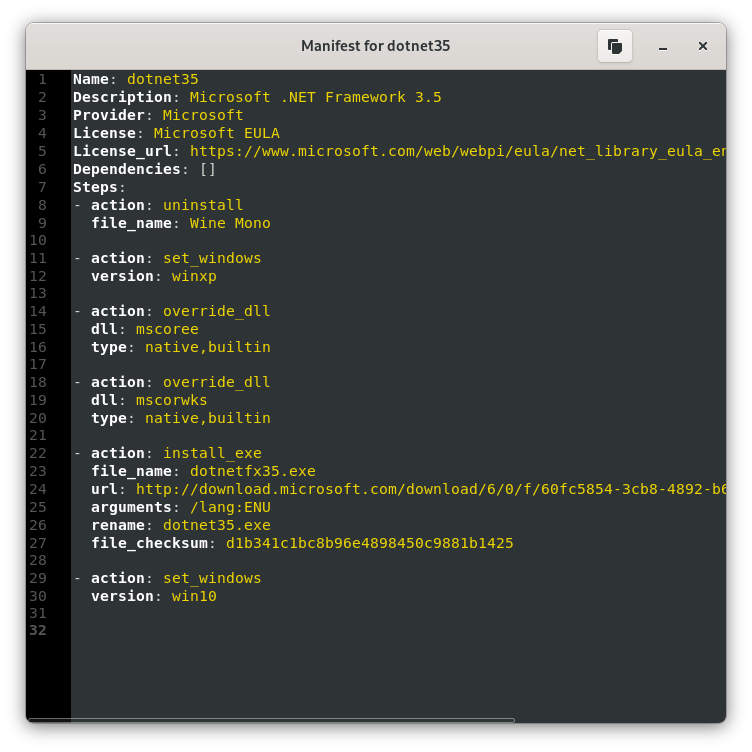The image size is (752, 752).
Task: Click line number 22 in the gutter
Action: coord(38,453)
